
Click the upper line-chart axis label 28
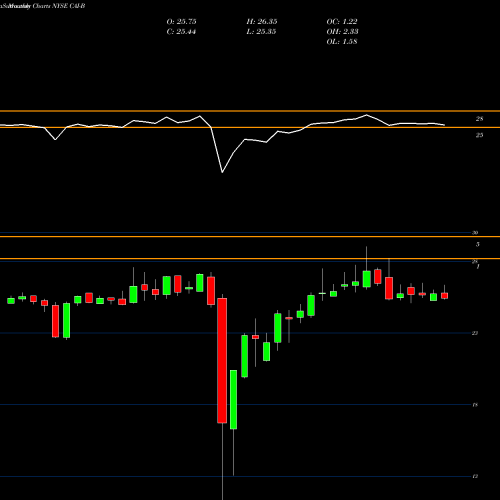point(479,119)
